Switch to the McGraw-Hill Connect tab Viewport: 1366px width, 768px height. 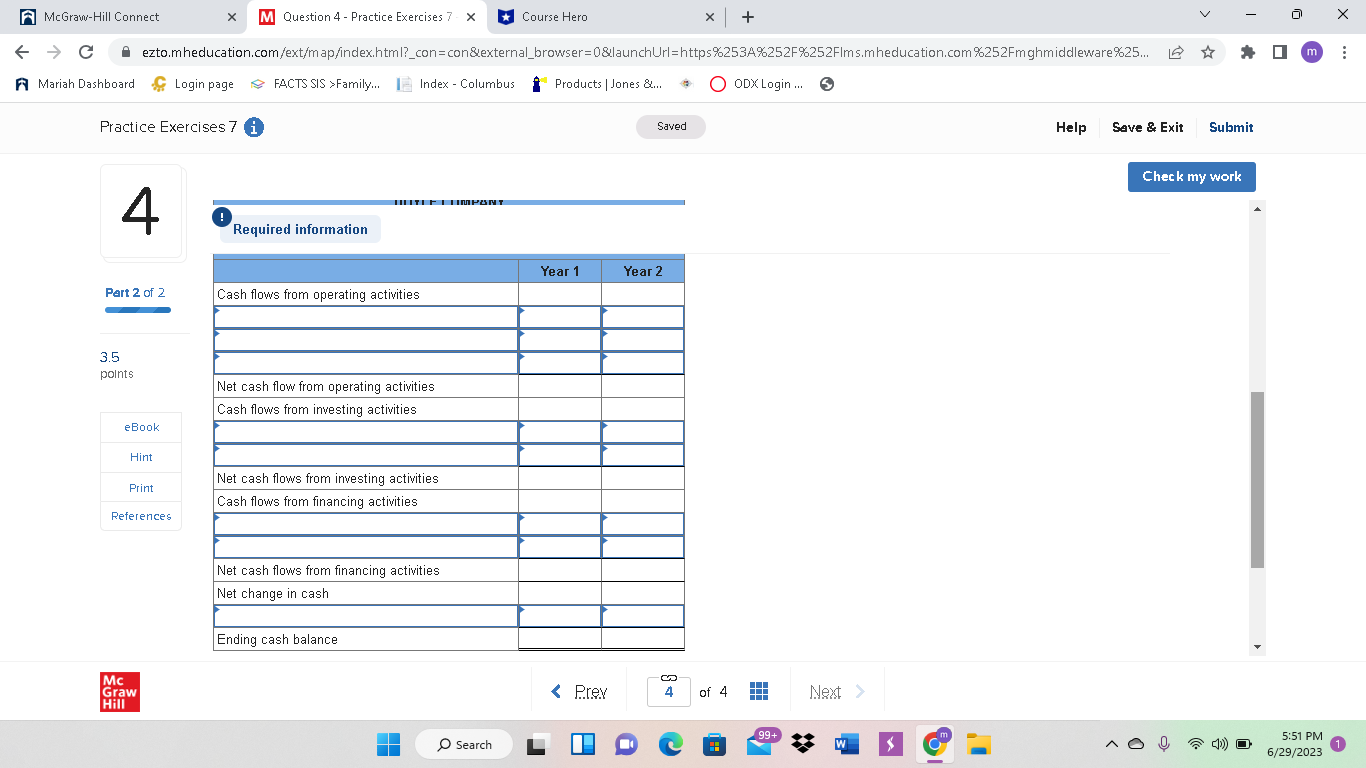[120, 16]
